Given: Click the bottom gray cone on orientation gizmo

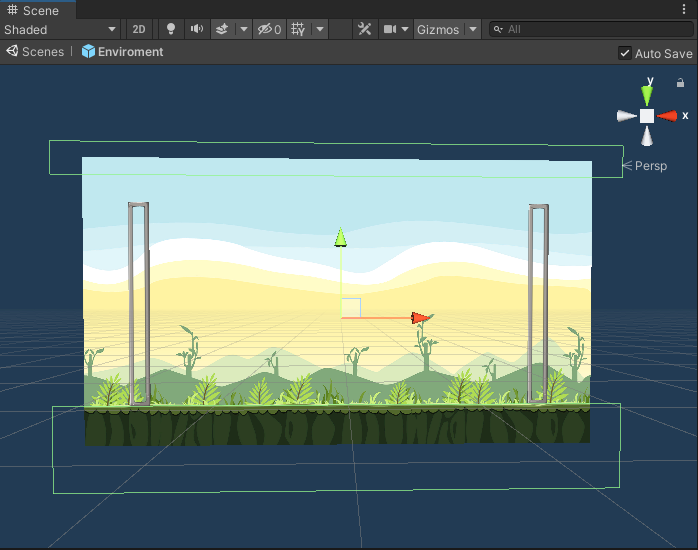Looking at the screenshot, I should point(647,136).
